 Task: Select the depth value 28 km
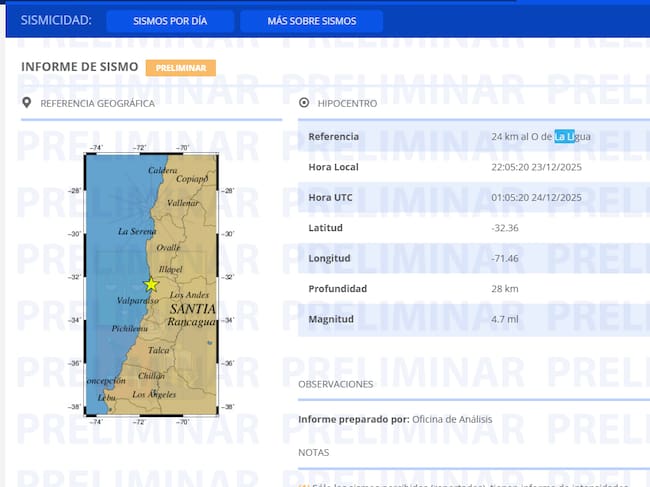[505, 288]
